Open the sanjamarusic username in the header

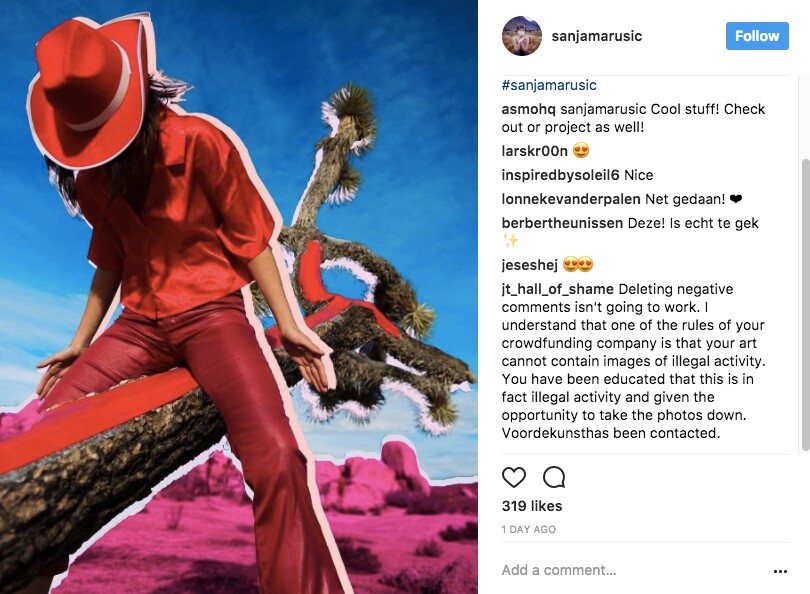point(597,36)
